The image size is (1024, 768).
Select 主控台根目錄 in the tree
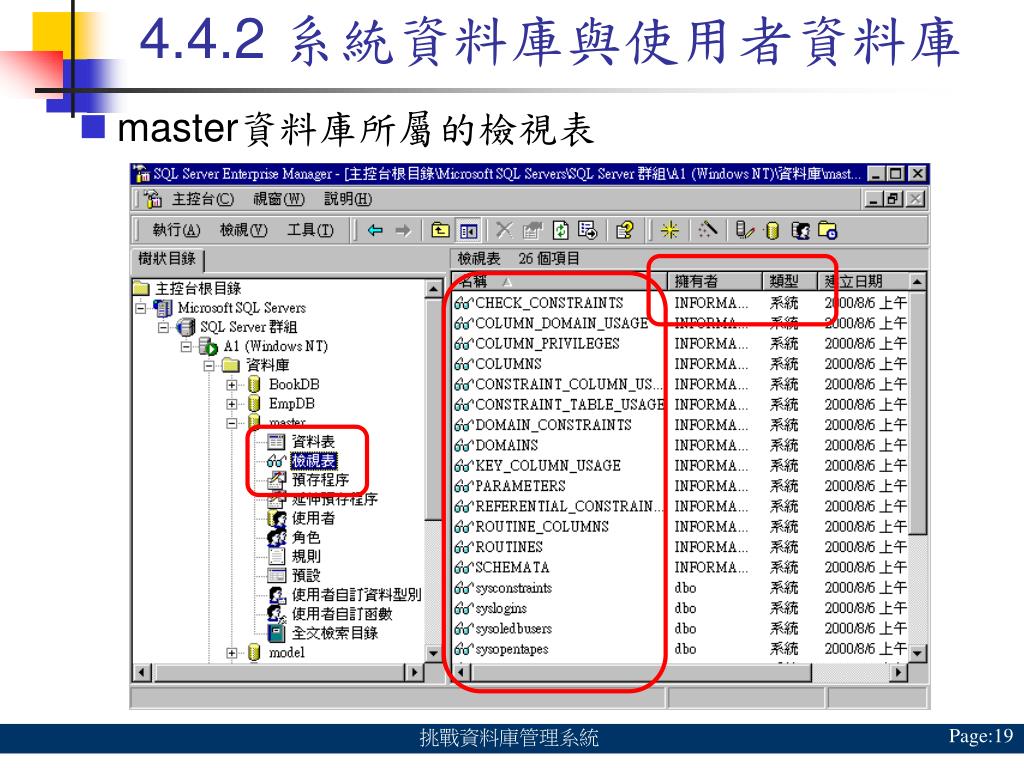point(198,288)
